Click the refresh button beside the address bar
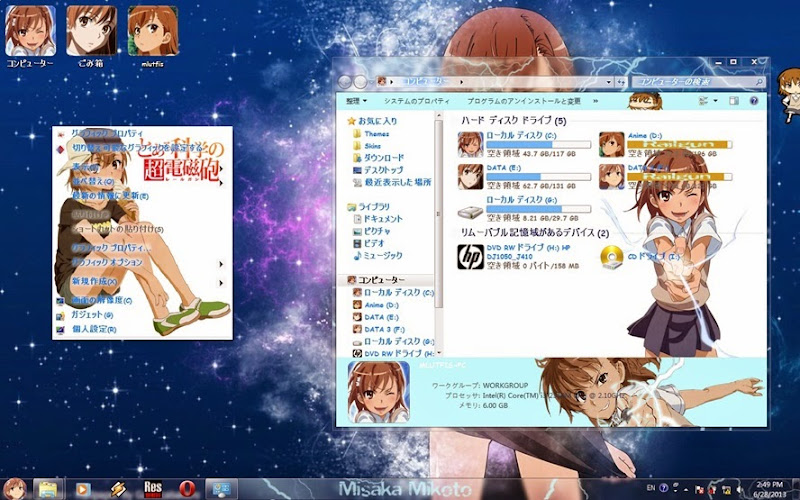 (621, 82)
